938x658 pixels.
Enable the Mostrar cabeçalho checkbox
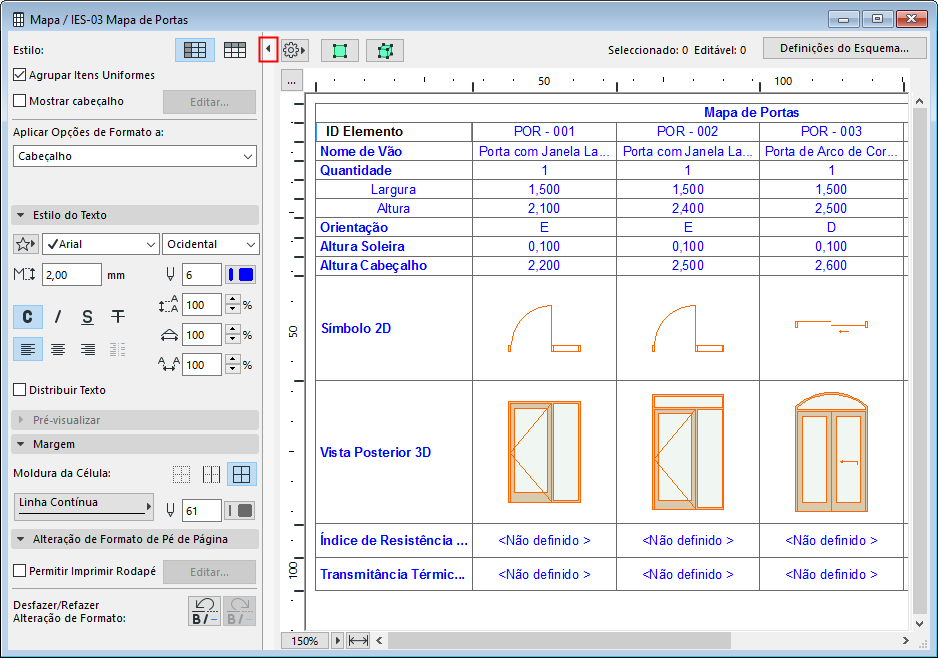click(20, 101)
